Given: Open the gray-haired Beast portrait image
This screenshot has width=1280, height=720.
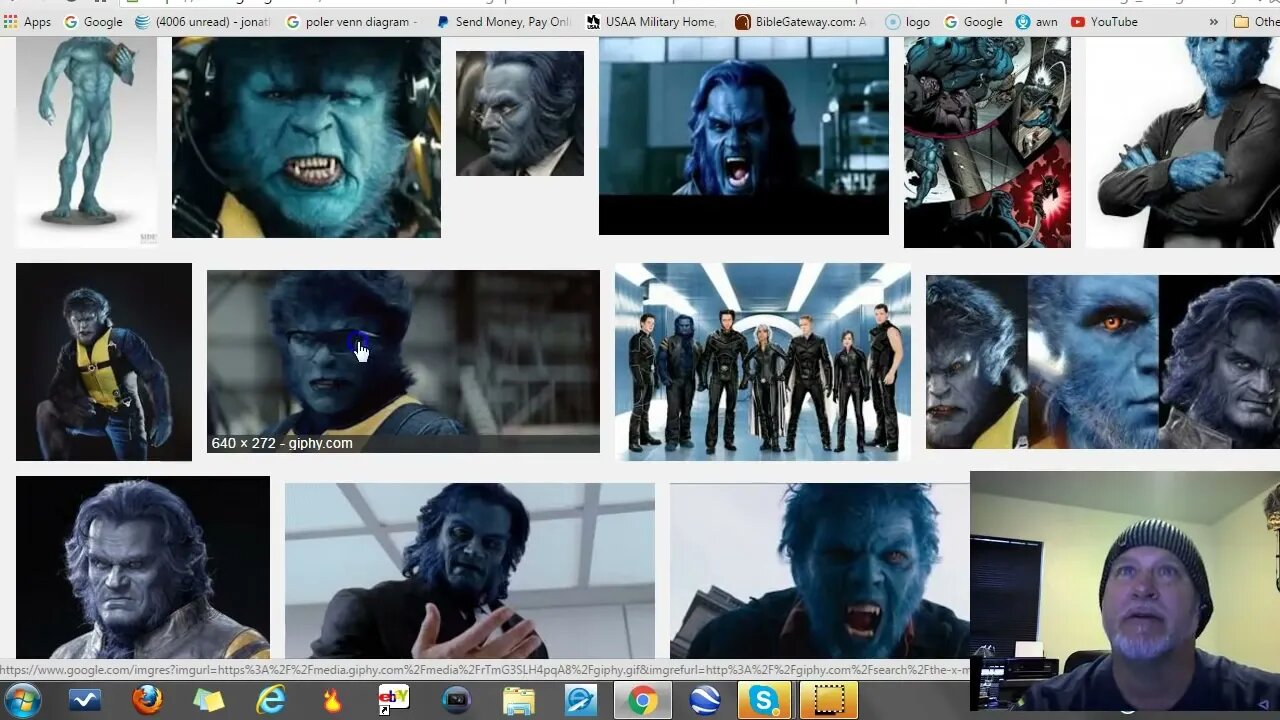Looking at the screenshot, I should coord(143,567).
